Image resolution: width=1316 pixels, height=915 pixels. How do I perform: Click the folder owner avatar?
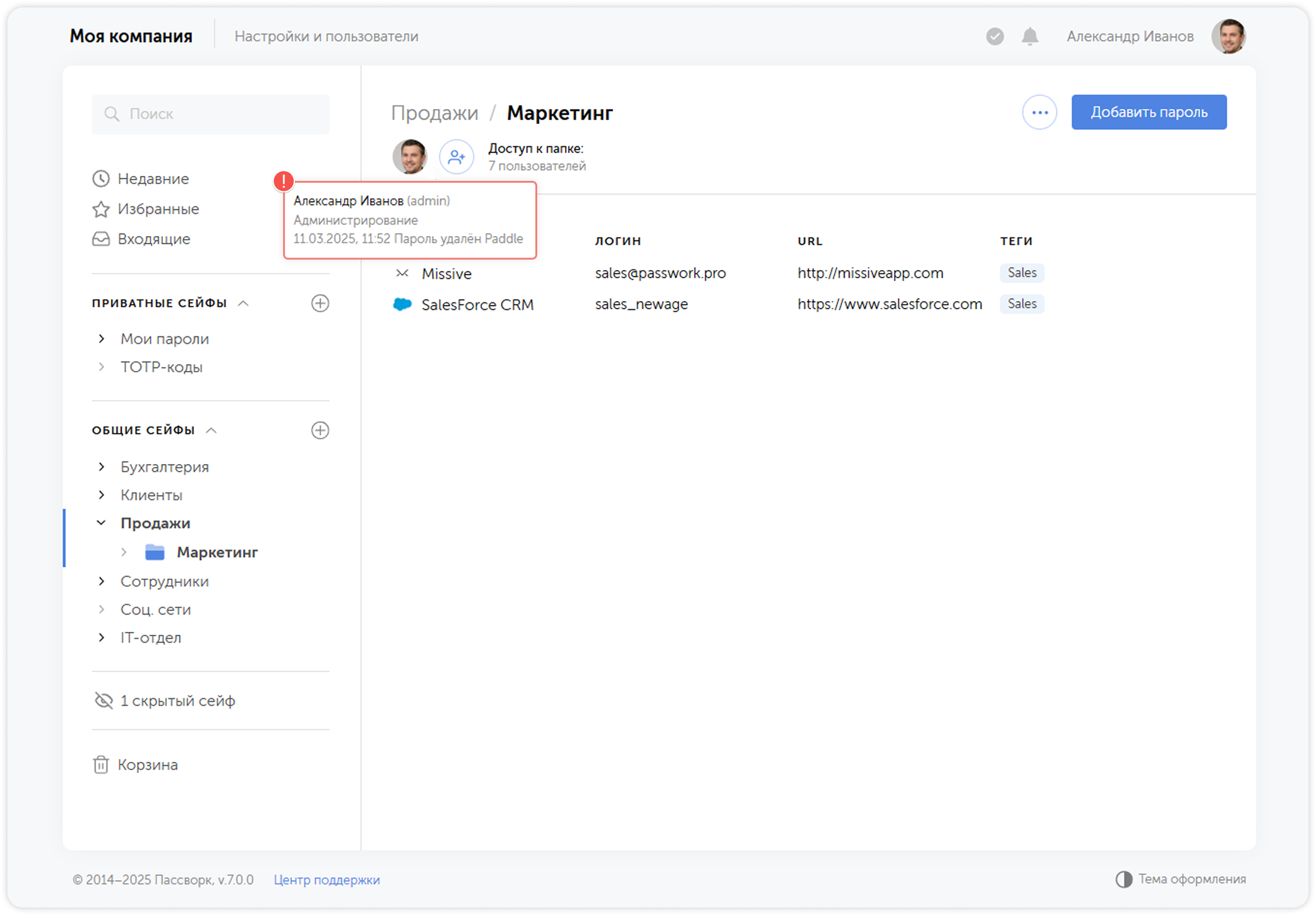[410, 157]
